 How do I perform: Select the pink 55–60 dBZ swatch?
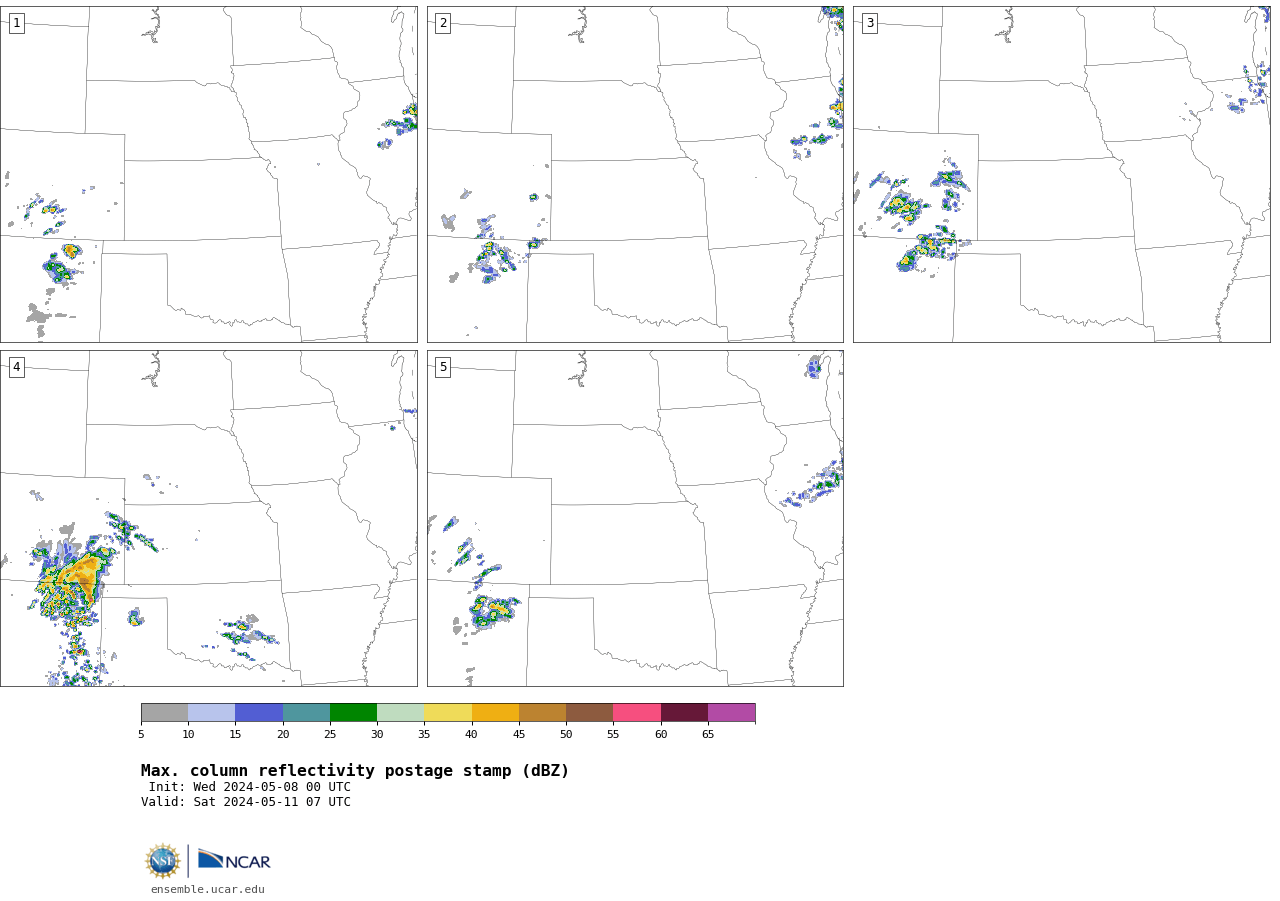[x=637, y=712]
